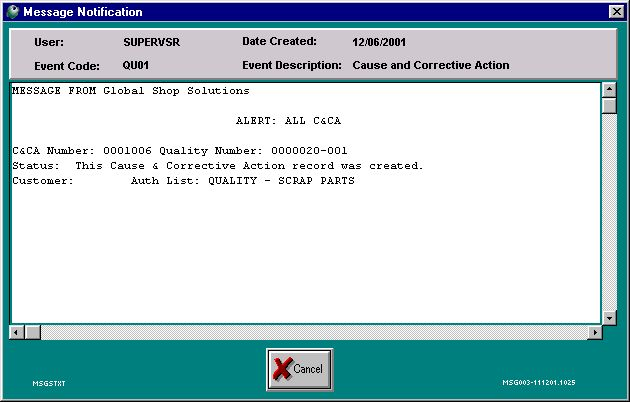The image size is (630, 402).
Task: Click the 'MESSAGE FROM Global Shop Solutions' line
Action: tap(131, 91)
